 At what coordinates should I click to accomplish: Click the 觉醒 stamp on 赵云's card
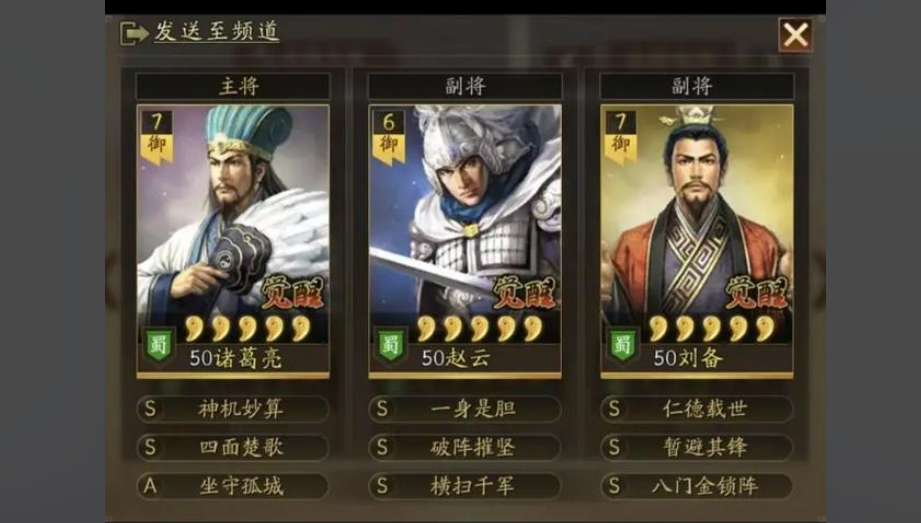(523, 292)
